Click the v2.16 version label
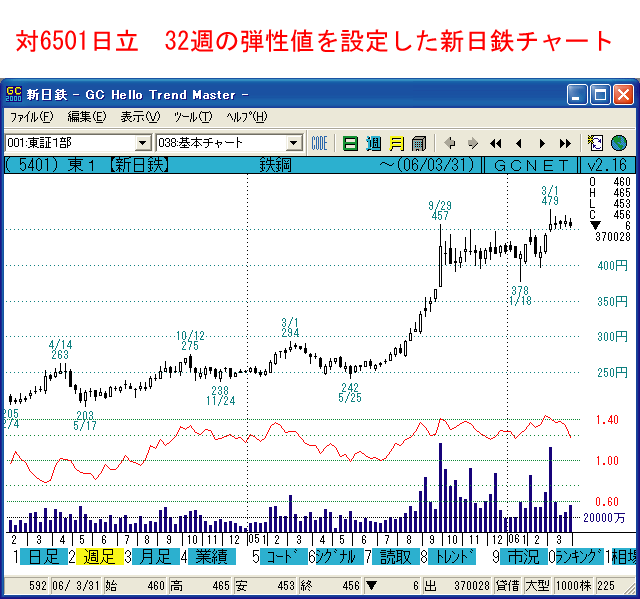The height and width of the screenshot is (599, 640). click(607, 165)
